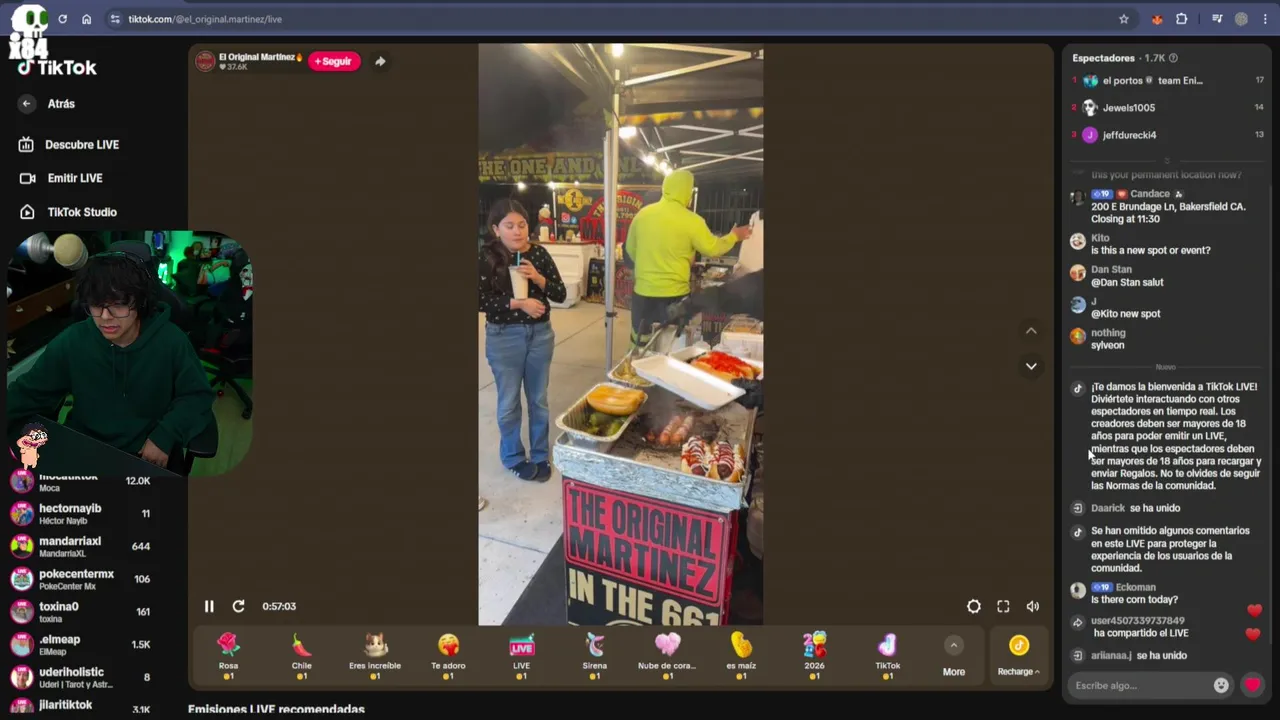Send the Sirena gift
This screenshot has height=720, width=1280.
click(594, 656)
